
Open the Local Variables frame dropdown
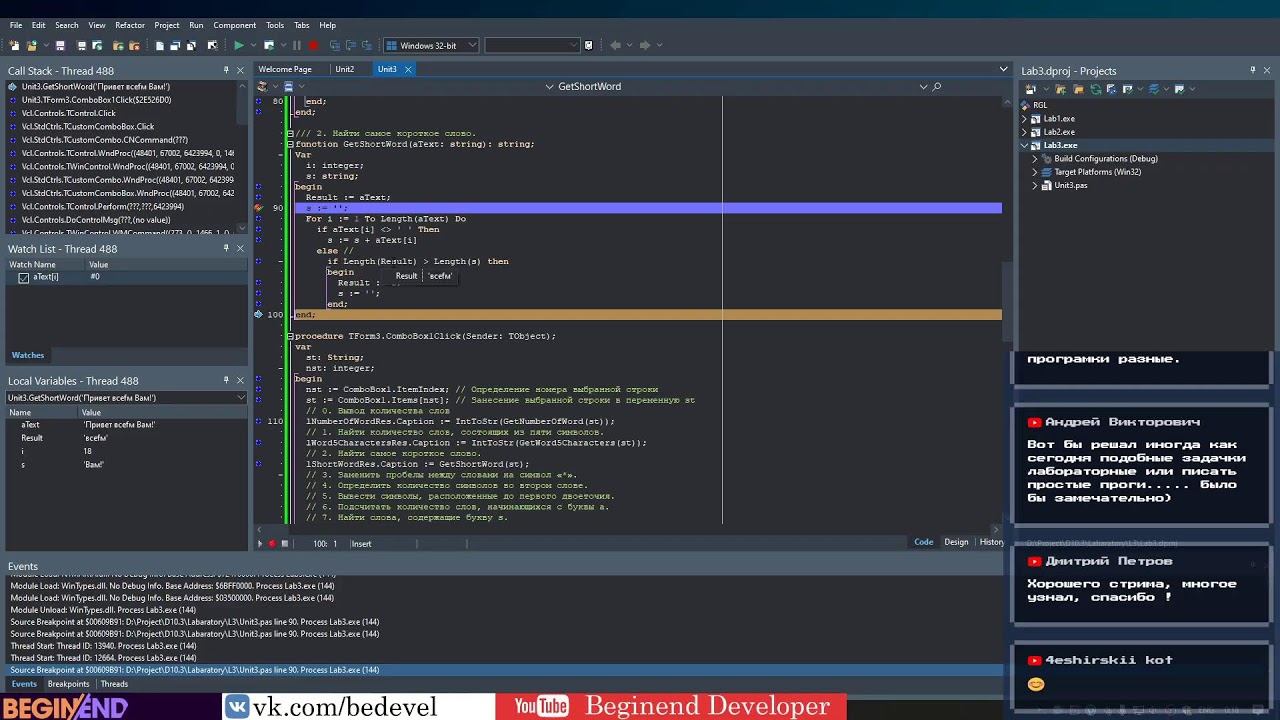[241, 398]
